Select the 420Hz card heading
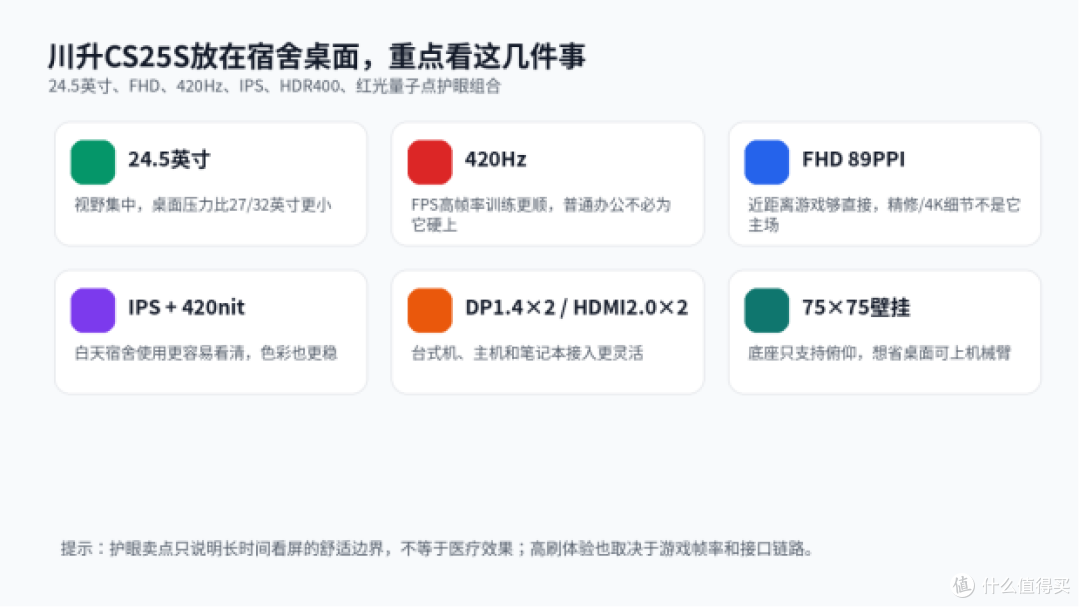 (x=496, y=160)
